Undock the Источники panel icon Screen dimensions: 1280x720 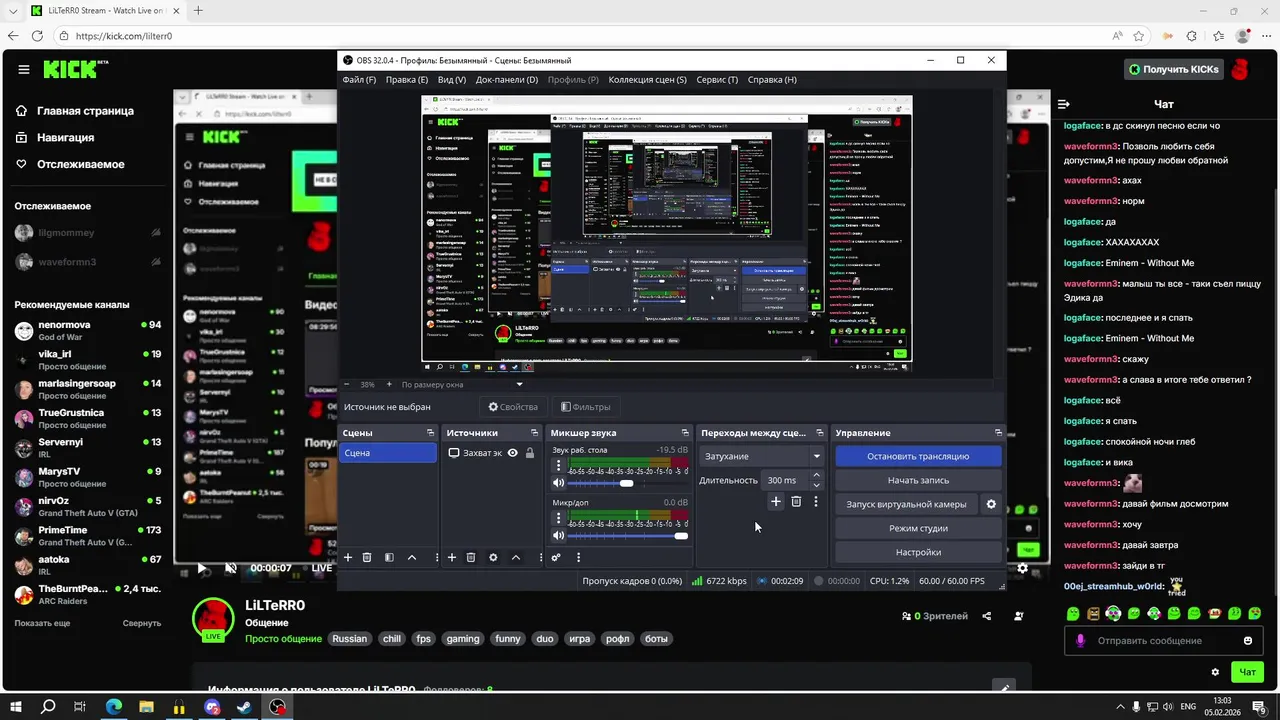click(x=535, y=433)
